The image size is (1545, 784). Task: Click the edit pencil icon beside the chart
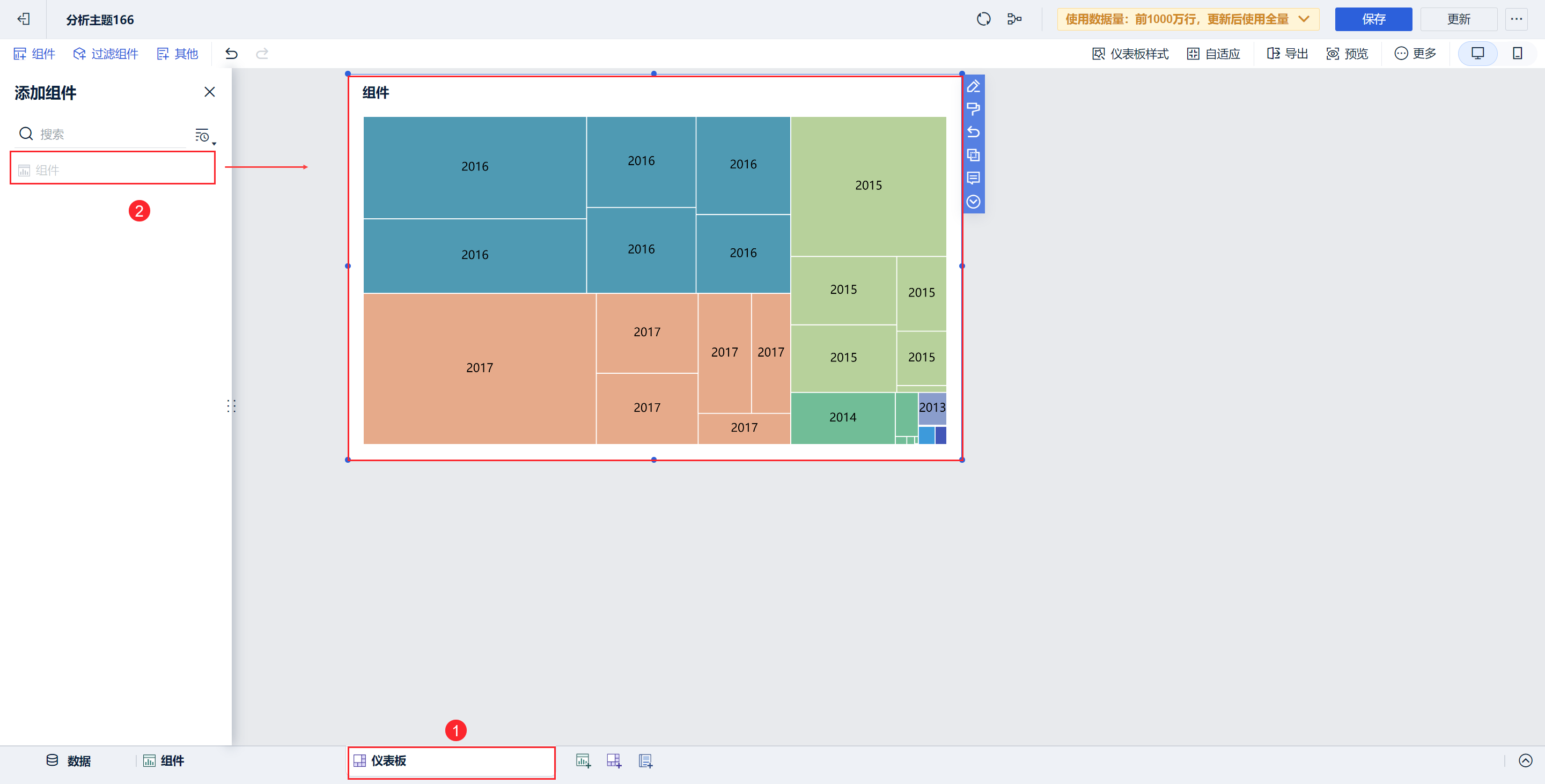[973, 86]
